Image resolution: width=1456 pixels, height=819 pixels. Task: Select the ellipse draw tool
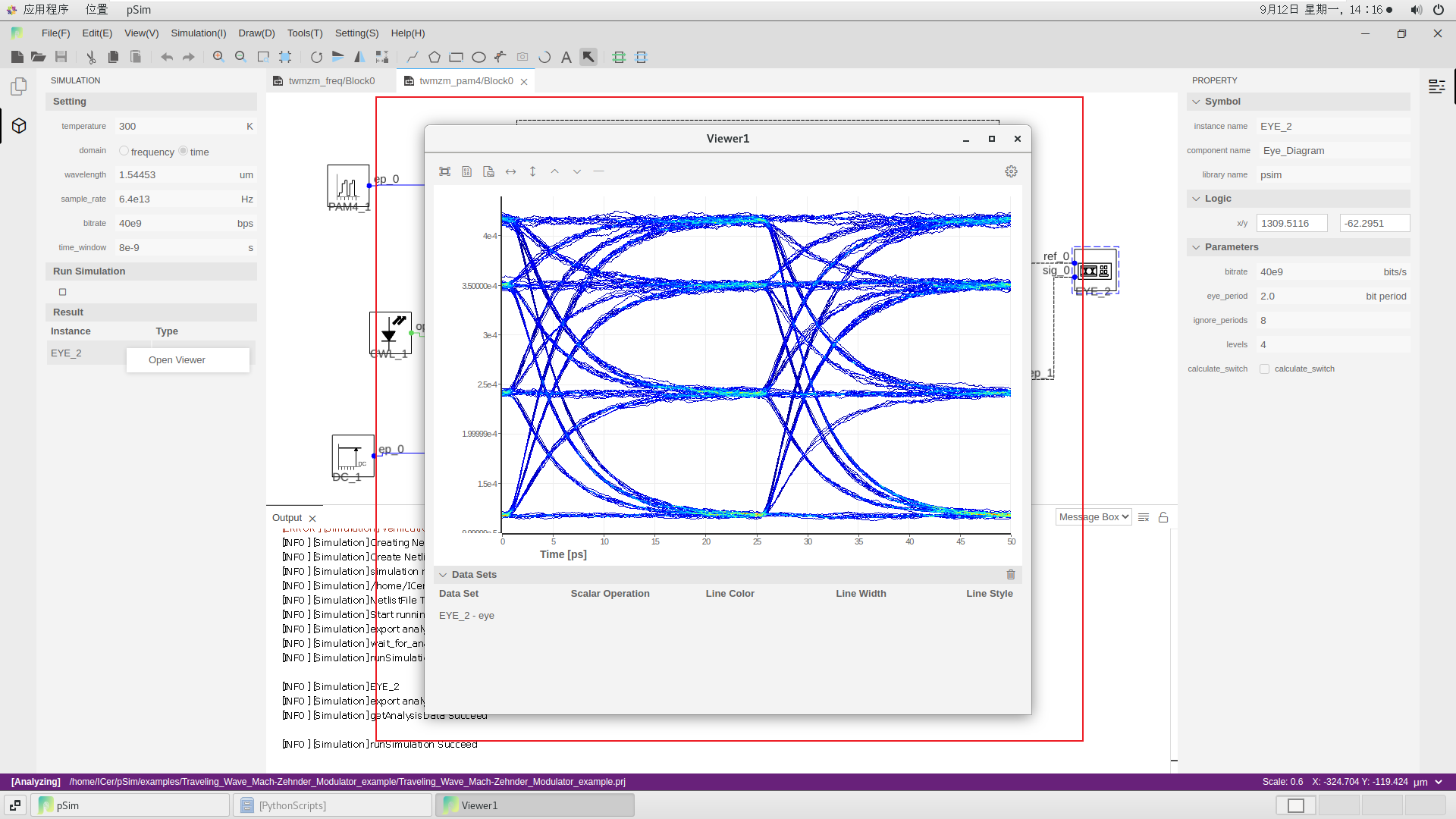coord(479,57)
